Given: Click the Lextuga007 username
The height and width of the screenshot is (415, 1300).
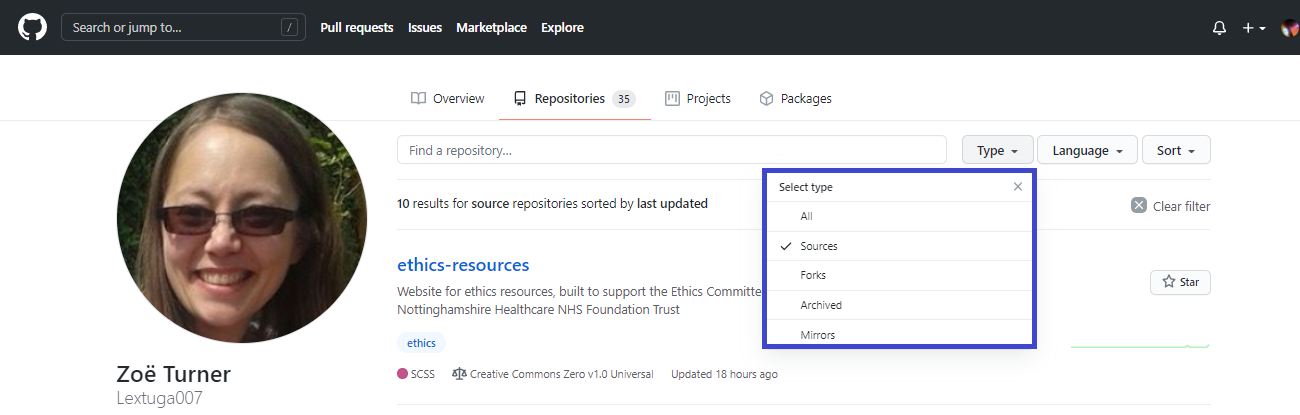Looking at the screenshot, I should point(160,398).
